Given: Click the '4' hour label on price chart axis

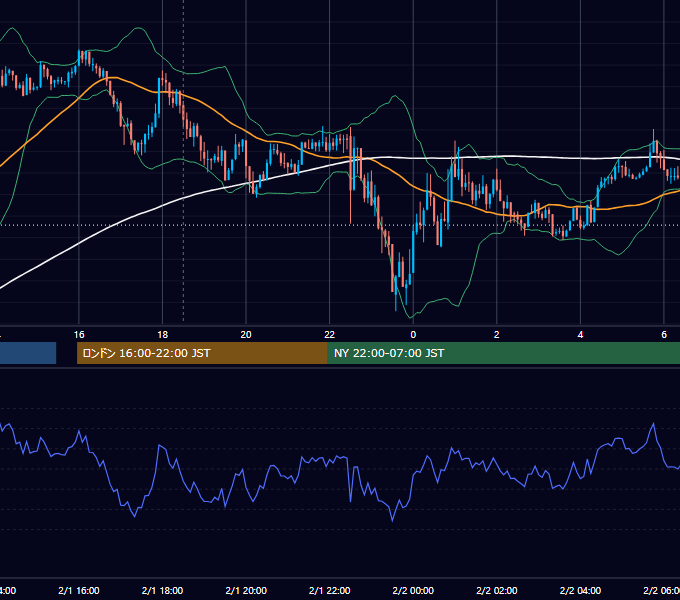Looking at the screenshot, I should [580, 335].
